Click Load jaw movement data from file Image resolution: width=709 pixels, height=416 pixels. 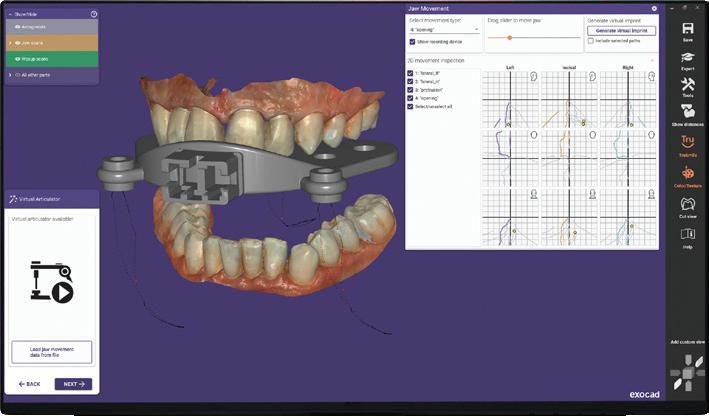click(52, 352)
